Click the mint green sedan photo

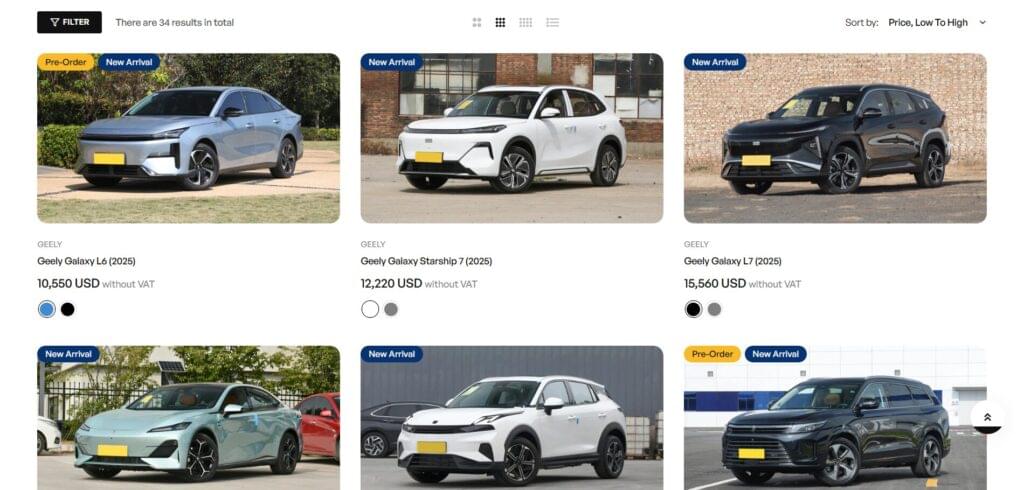tap(188, 418)
